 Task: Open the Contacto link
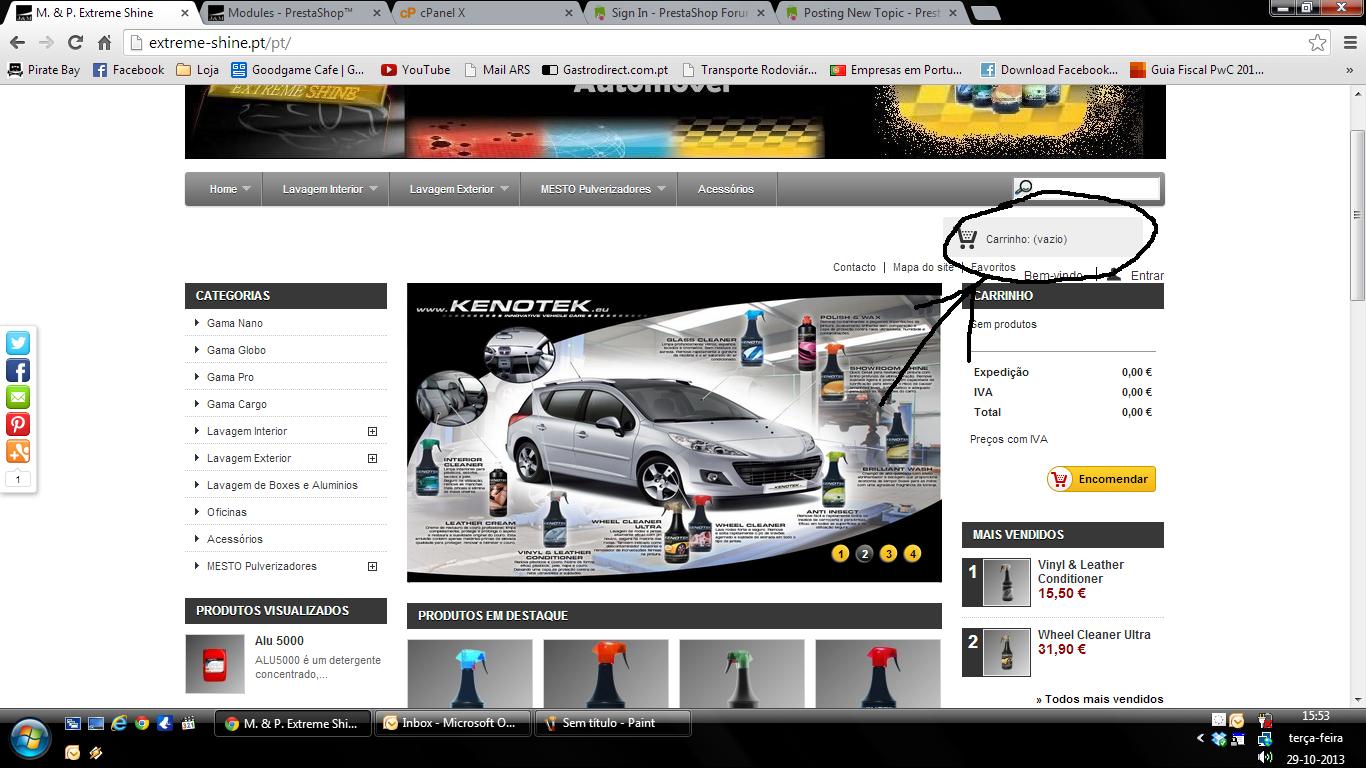coord(854,267)
